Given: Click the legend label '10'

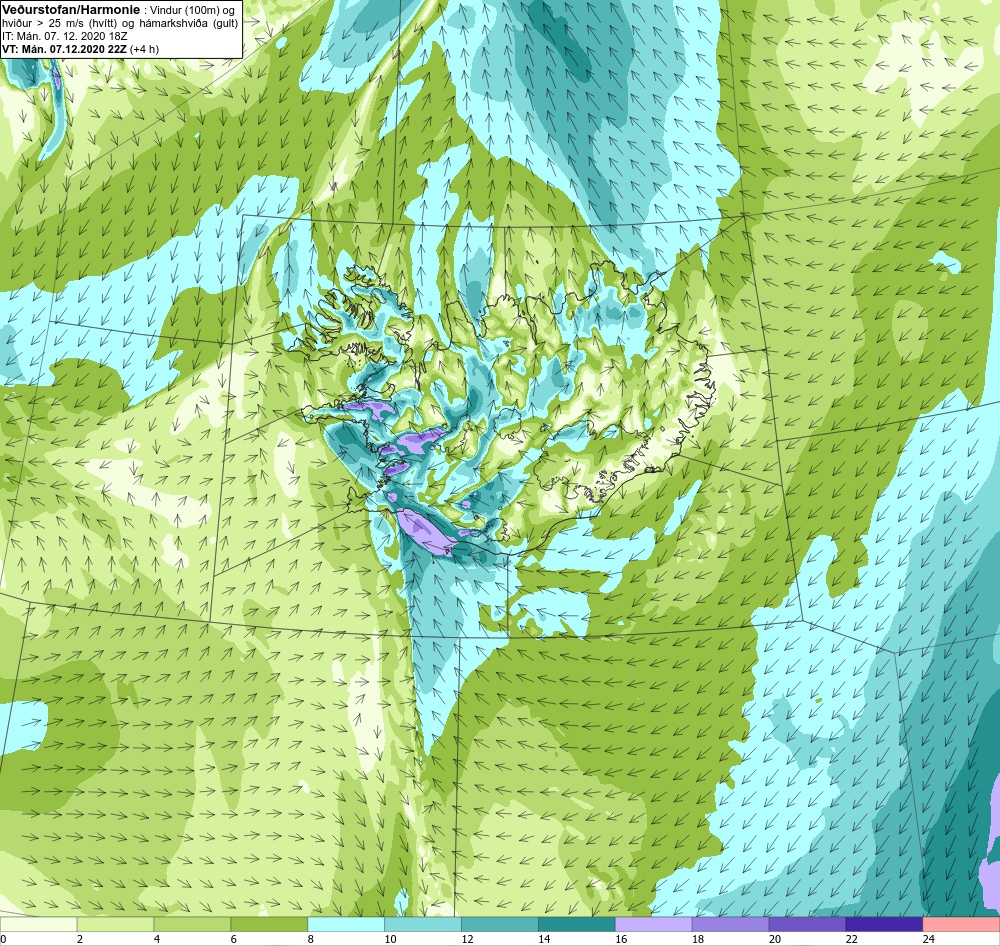Looking at the screenshot, I should click(390, 939).
